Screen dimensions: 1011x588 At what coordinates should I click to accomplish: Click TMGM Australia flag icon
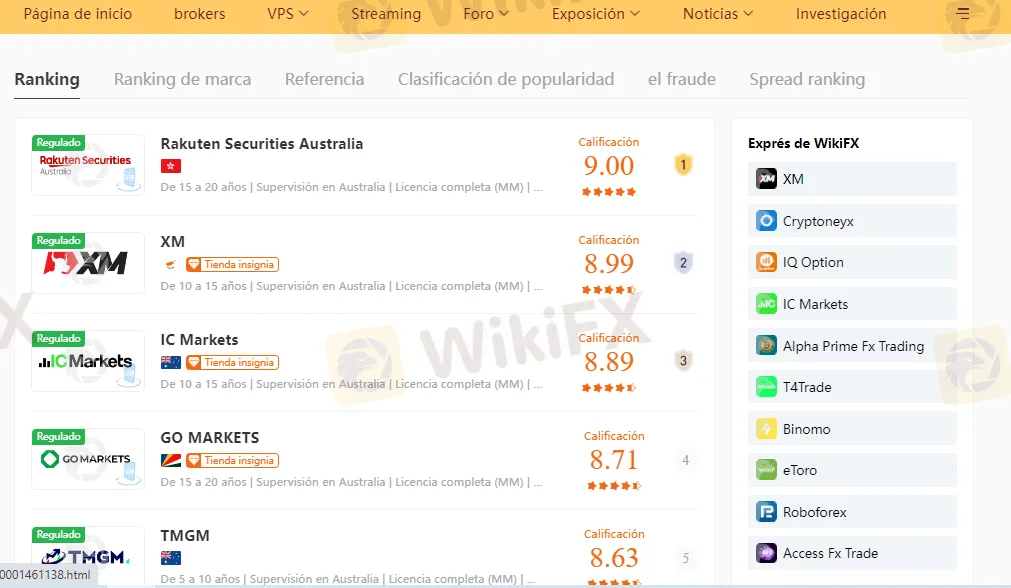click(x=171, y=558)
